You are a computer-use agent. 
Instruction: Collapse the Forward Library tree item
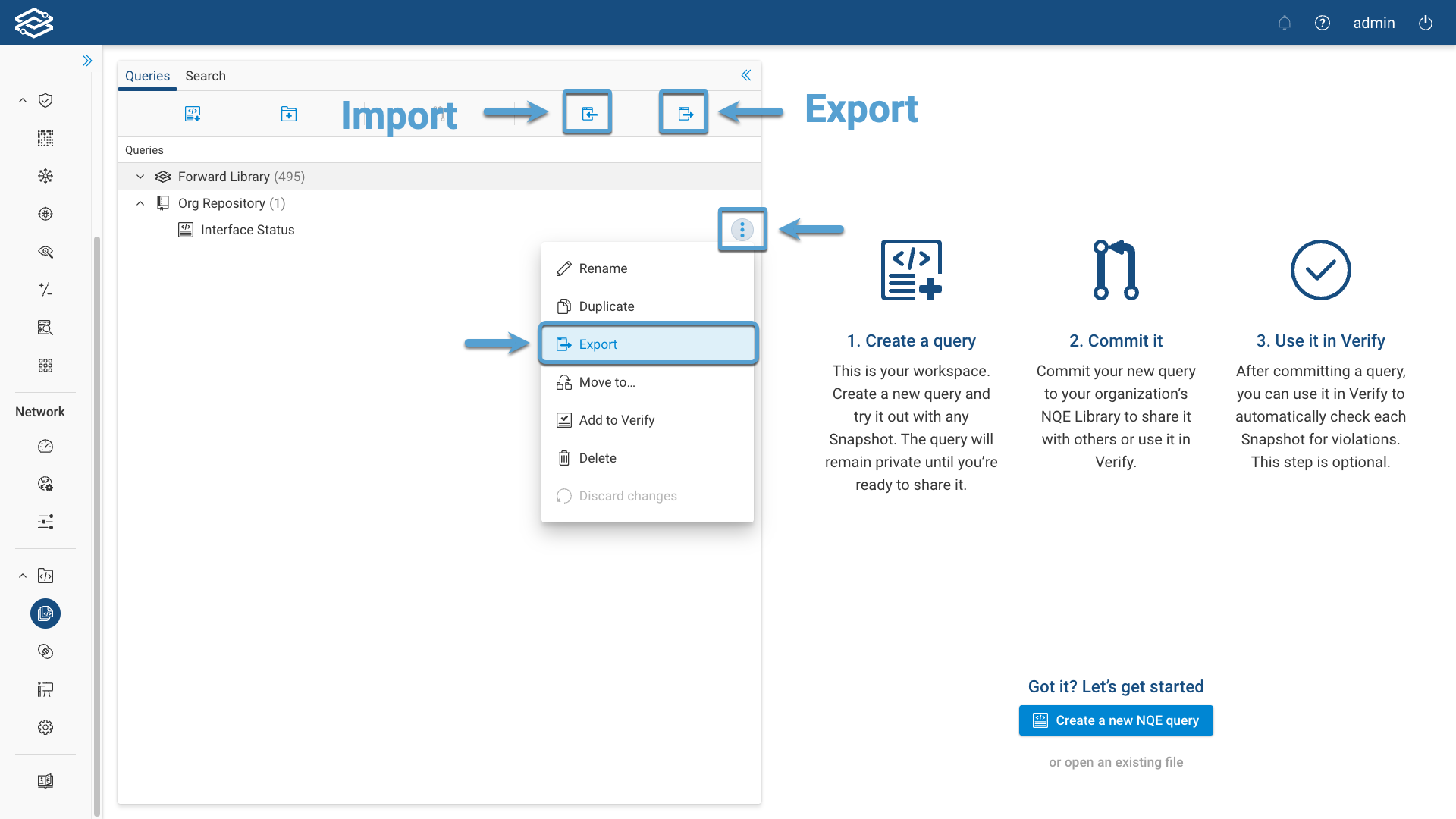click(x=140, y=176)
